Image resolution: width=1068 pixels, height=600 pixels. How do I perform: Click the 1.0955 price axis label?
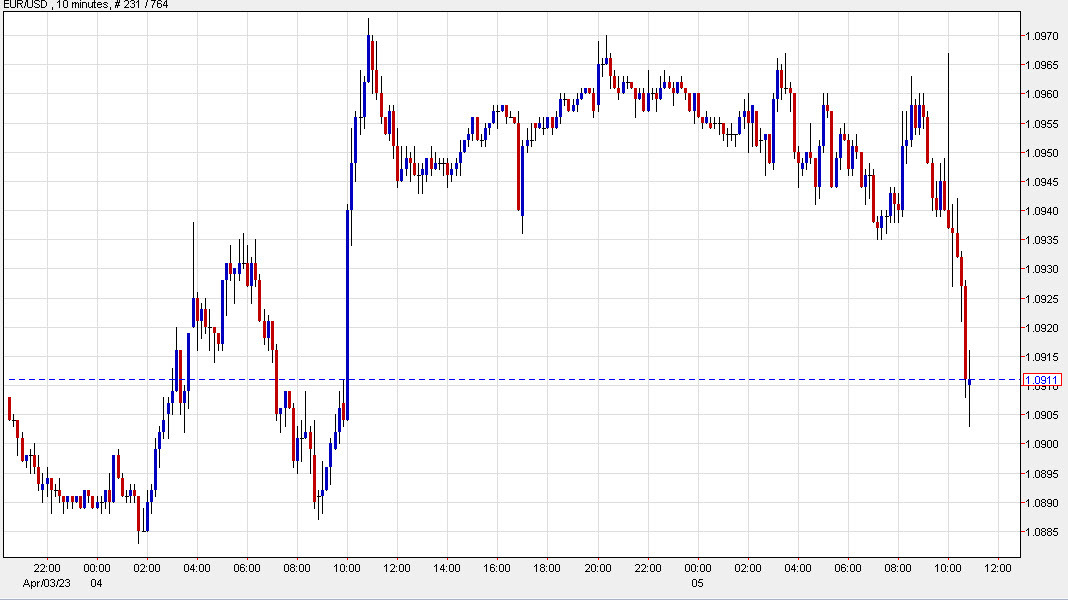(1041, 124)
